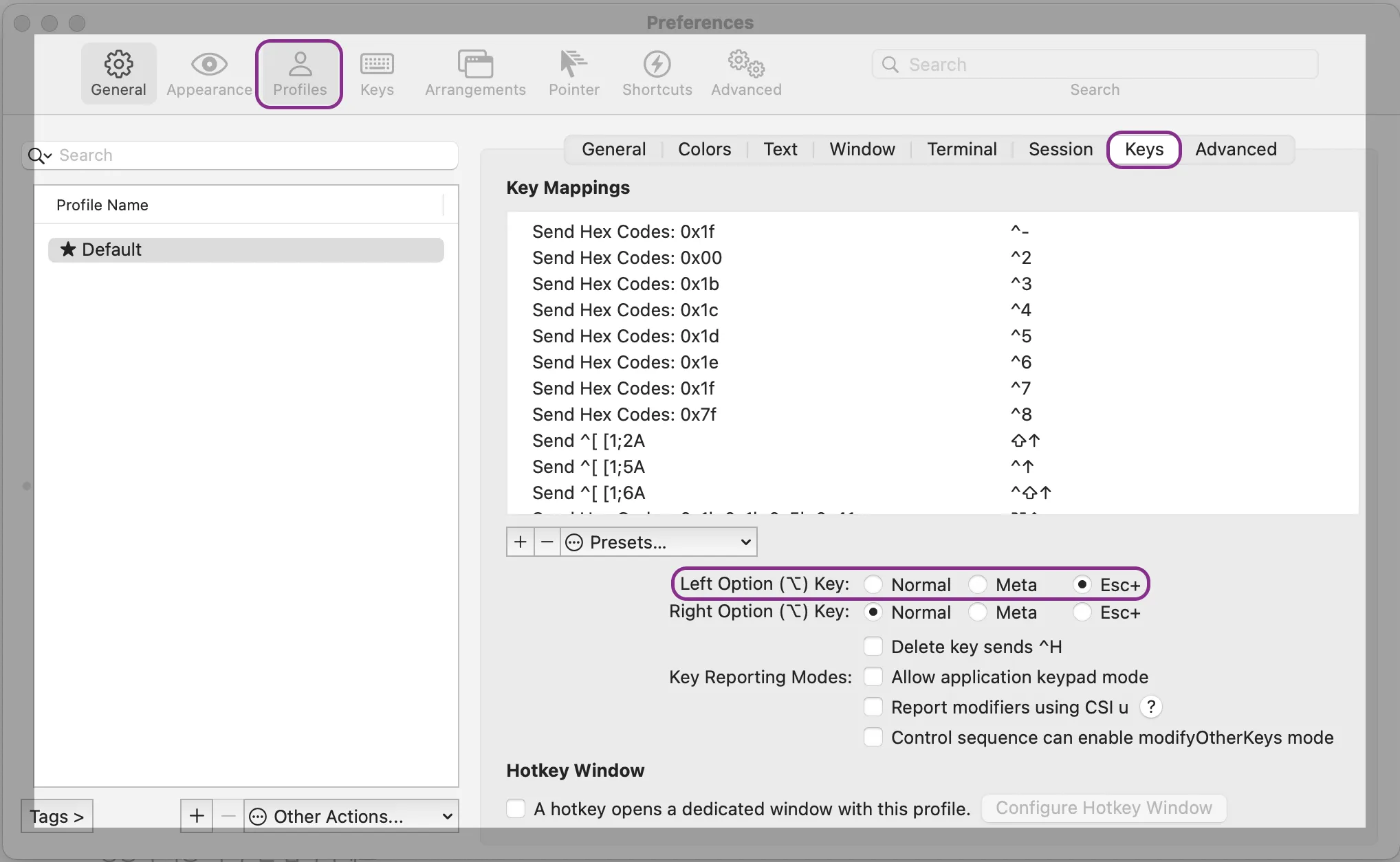Set Left Option key to Meta
Screen dimensions: 1400x862
(978, 585)
